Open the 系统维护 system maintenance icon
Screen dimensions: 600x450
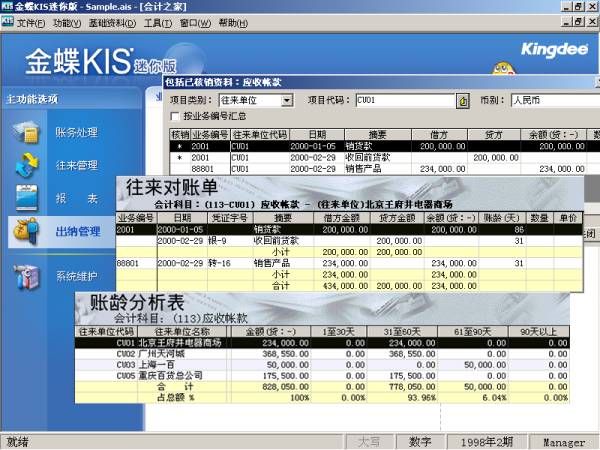30,275
